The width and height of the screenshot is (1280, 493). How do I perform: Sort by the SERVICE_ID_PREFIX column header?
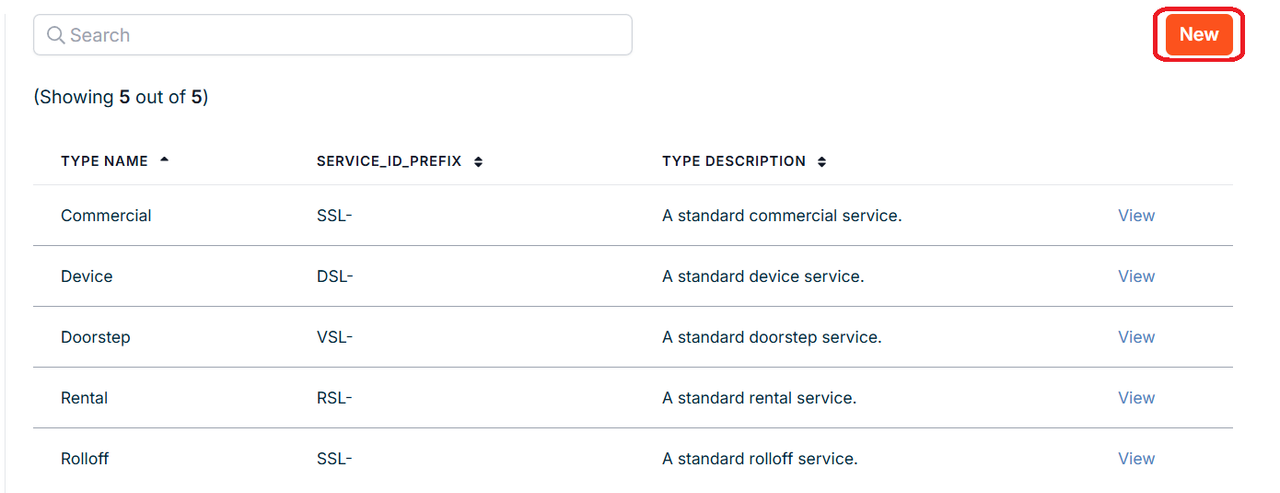click(x=389, y=161)
